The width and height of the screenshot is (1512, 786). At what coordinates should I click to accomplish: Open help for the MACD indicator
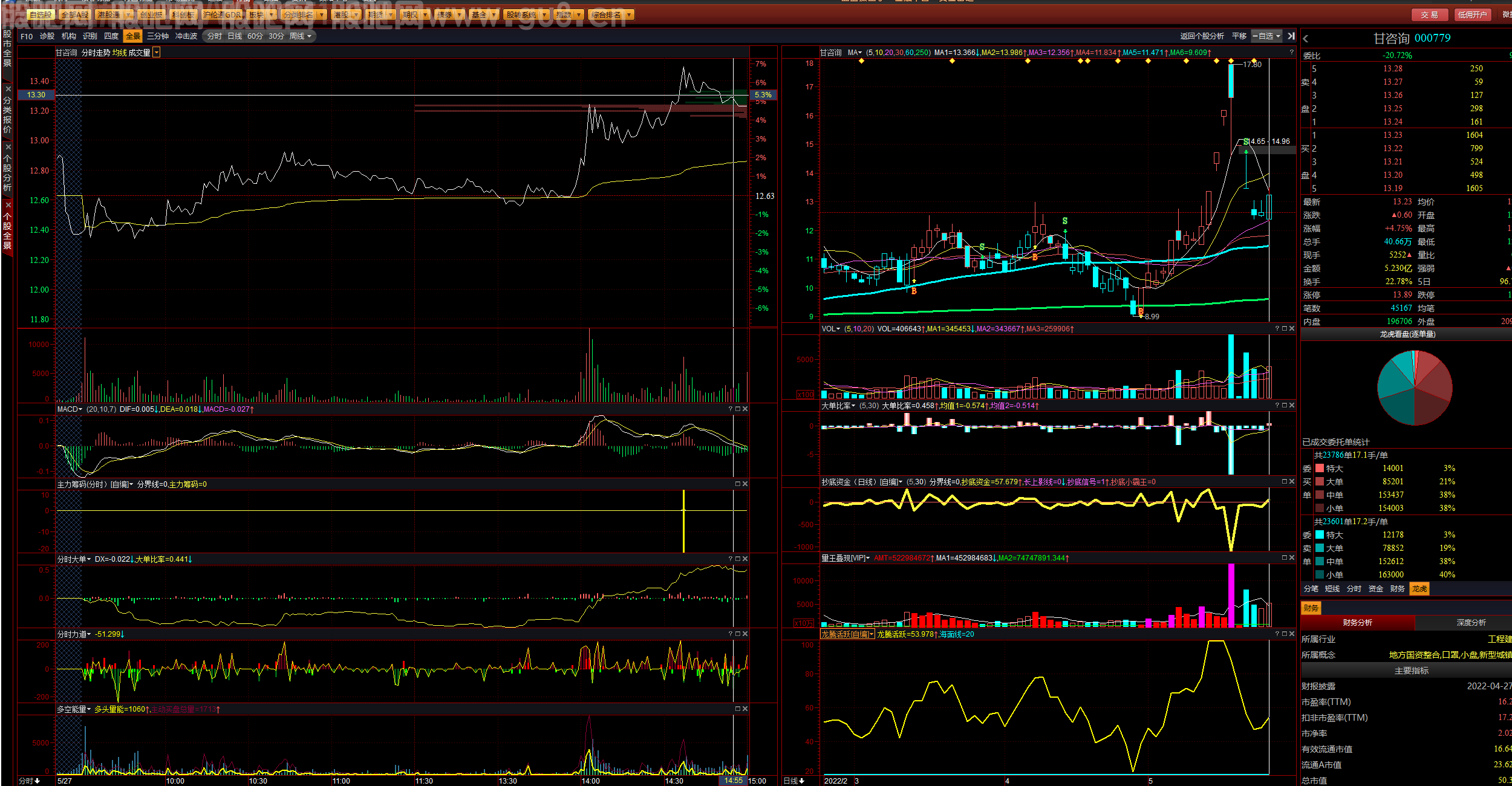tap(731, 409)
